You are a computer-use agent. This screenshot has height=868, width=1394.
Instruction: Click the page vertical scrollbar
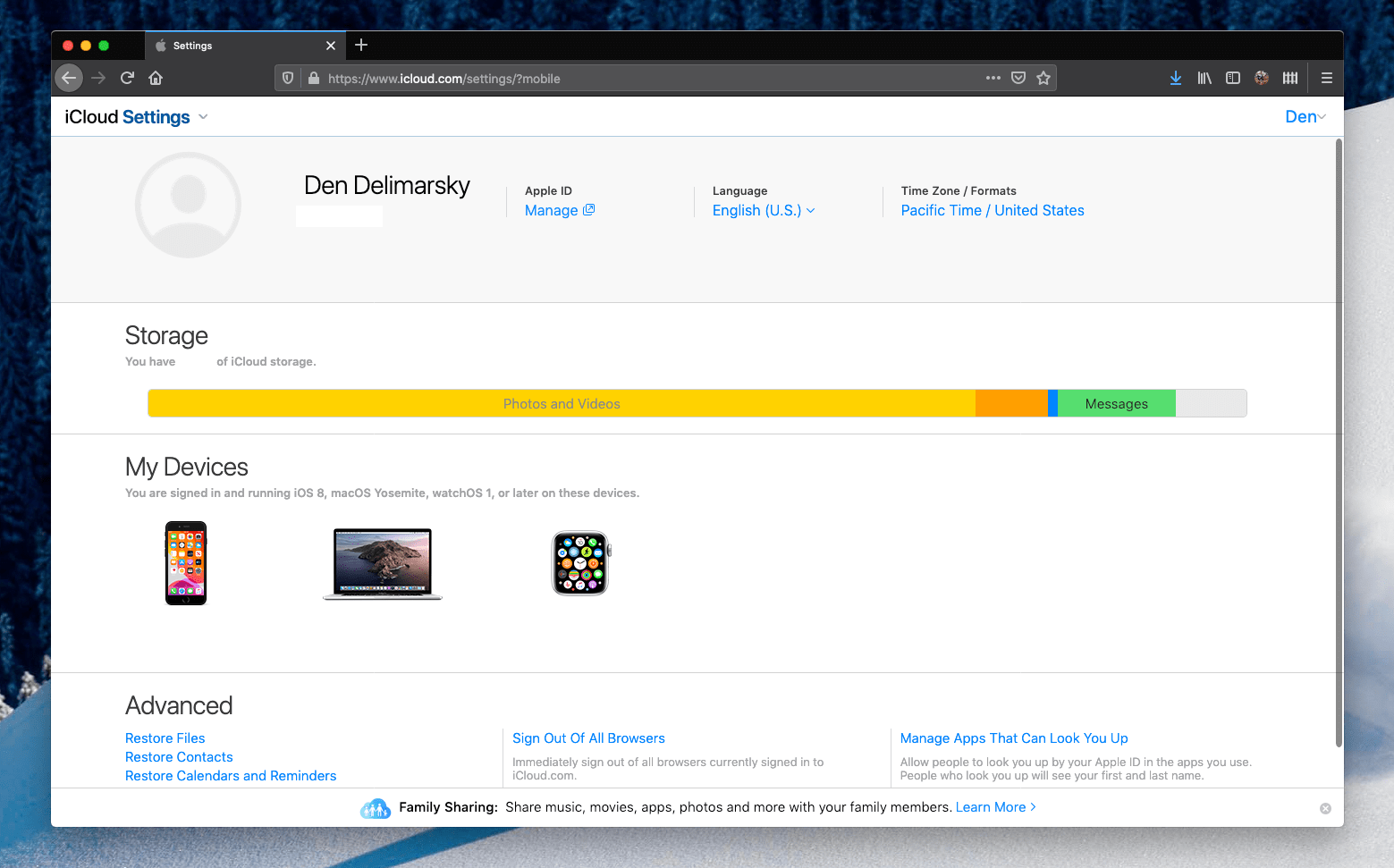(1339, 442)
